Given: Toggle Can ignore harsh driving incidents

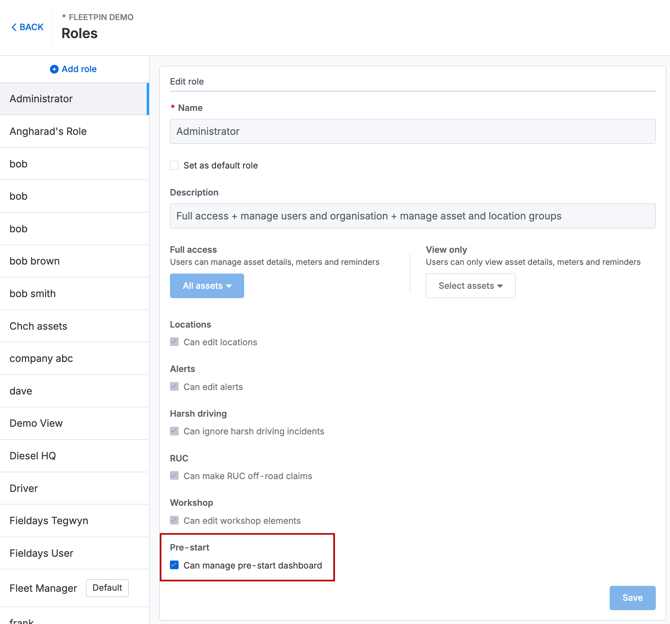Looking at the screenshot, I should point(174,431).
